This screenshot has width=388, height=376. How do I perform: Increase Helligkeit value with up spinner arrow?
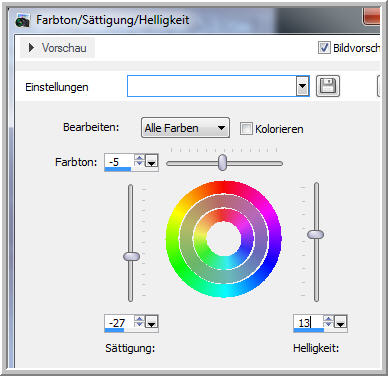pos(328,318)
